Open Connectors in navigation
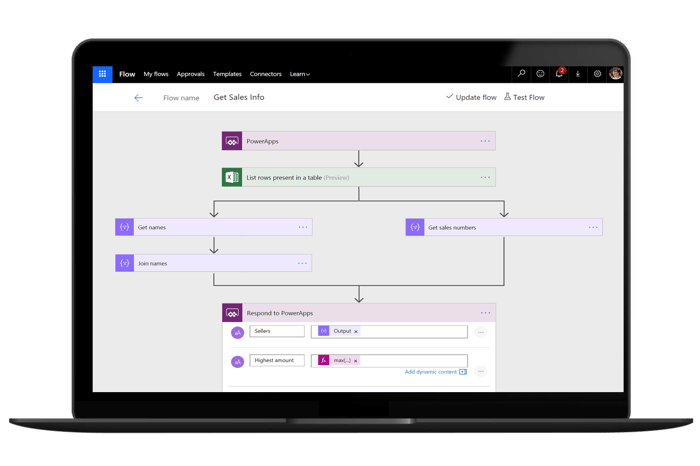Screen dimensions: 700x466 click(266, 74)
